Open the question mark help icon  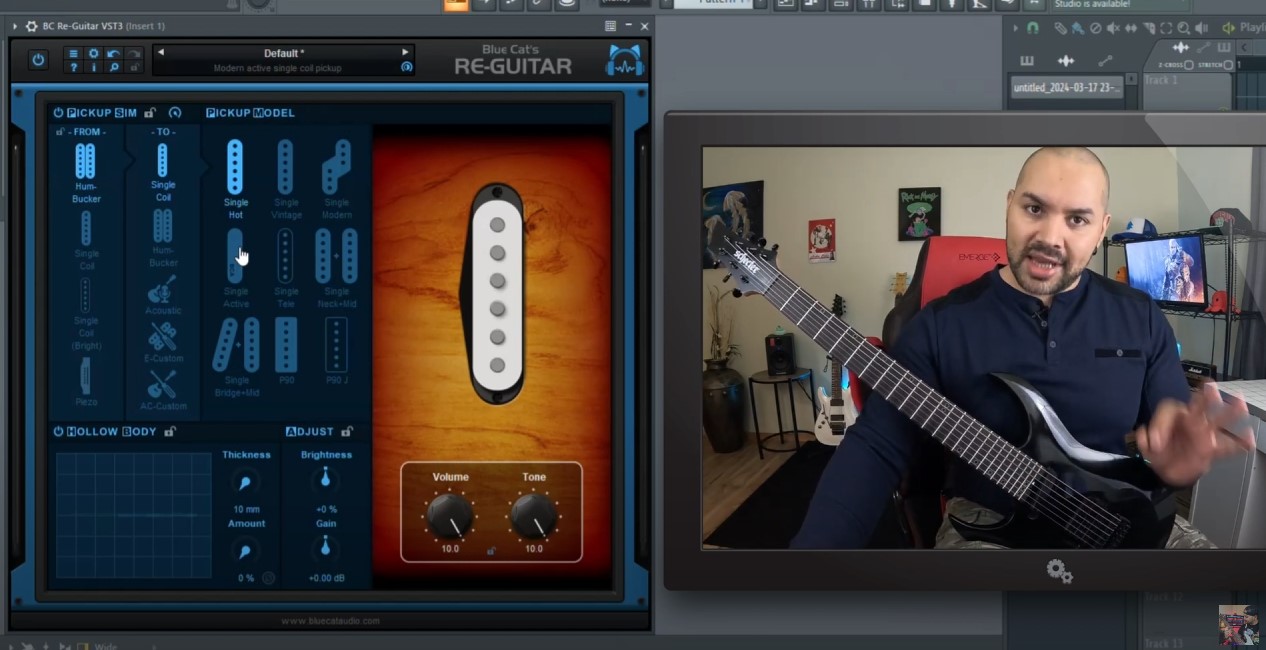73,67
